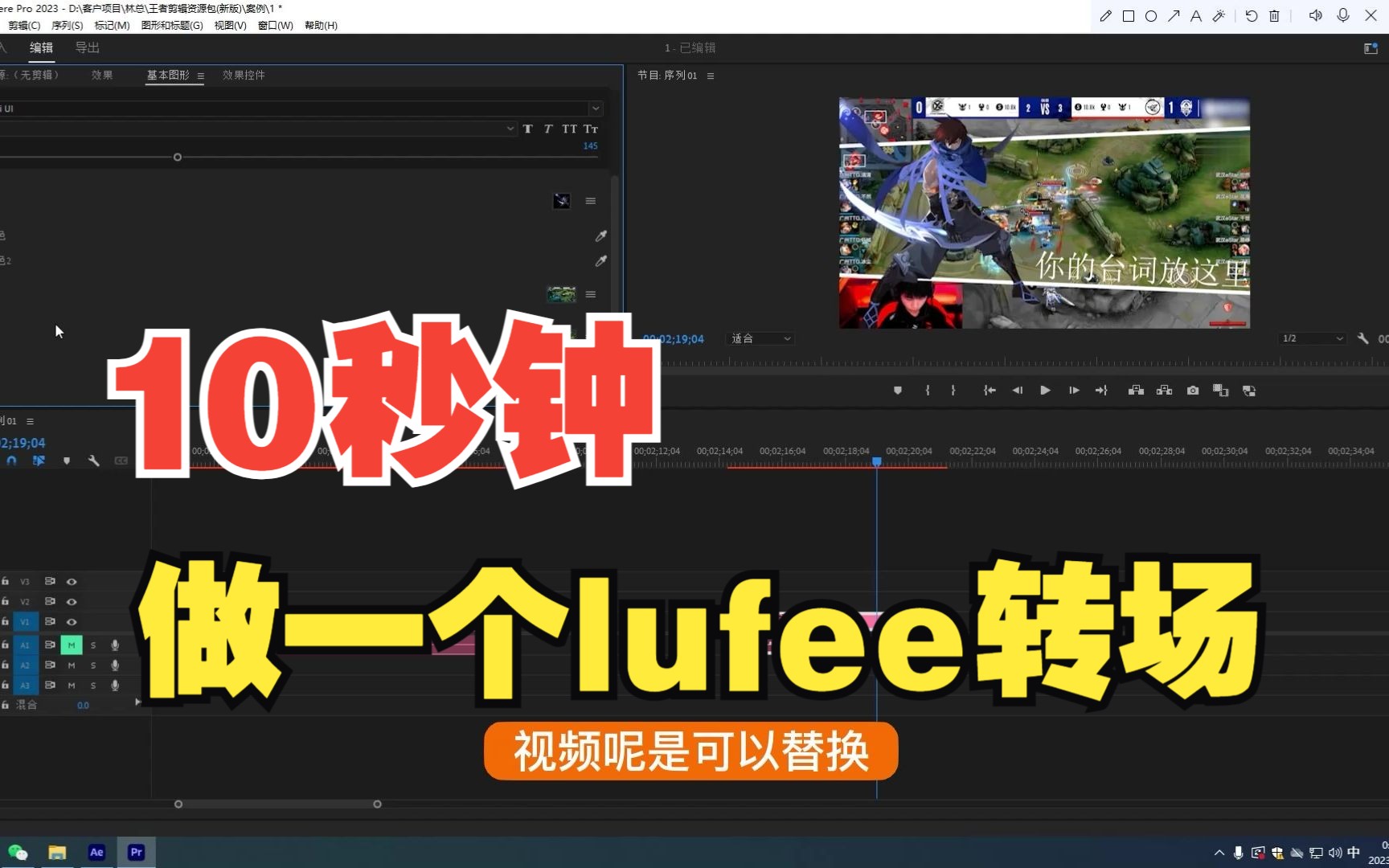Switch to the 导出 workspace tab

coord(87,48)
